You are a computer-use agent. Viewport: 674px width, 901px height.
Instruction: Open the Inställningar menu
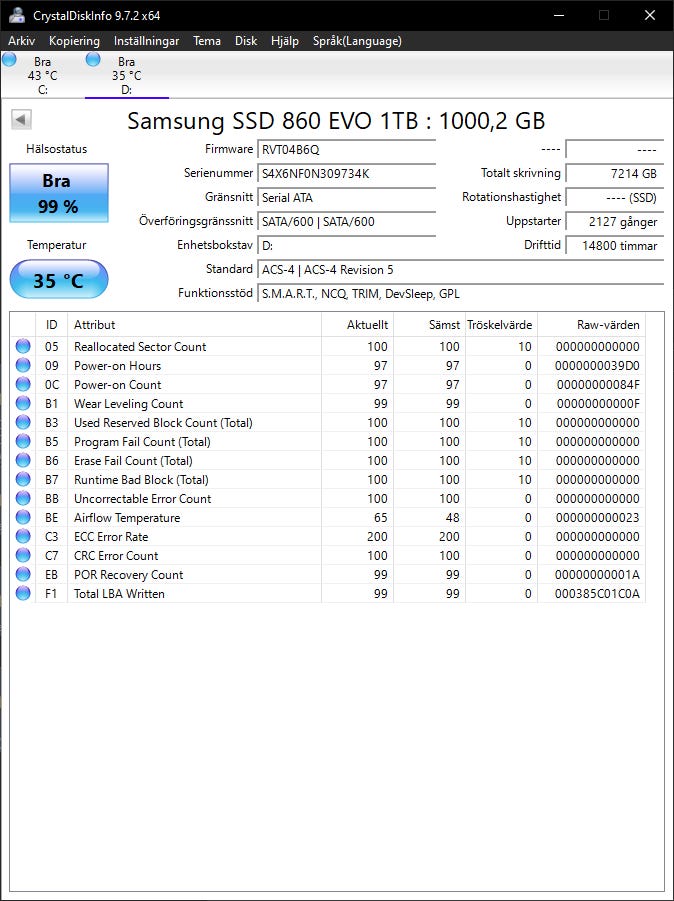click(146, 41)
